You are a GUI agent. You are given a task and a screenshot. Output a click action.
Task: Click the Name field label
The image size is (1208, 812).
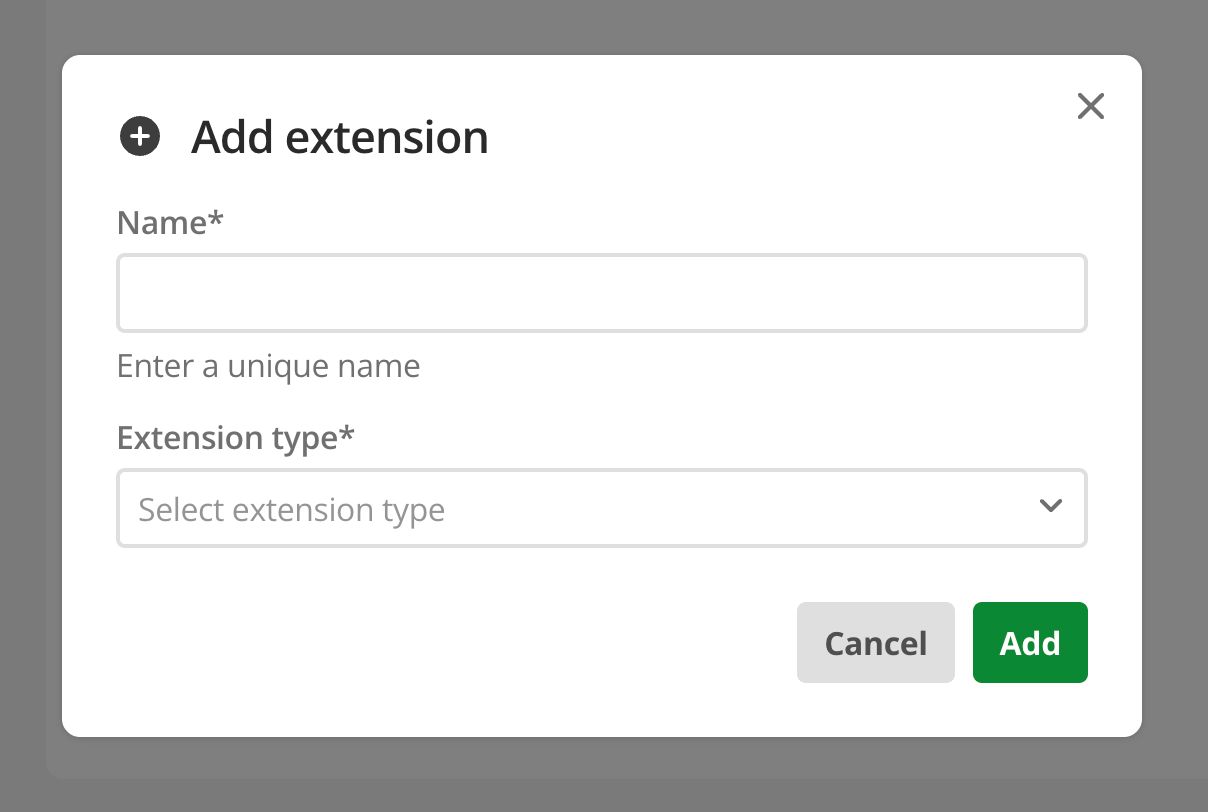pyautogui.click(x=169, y=222)
